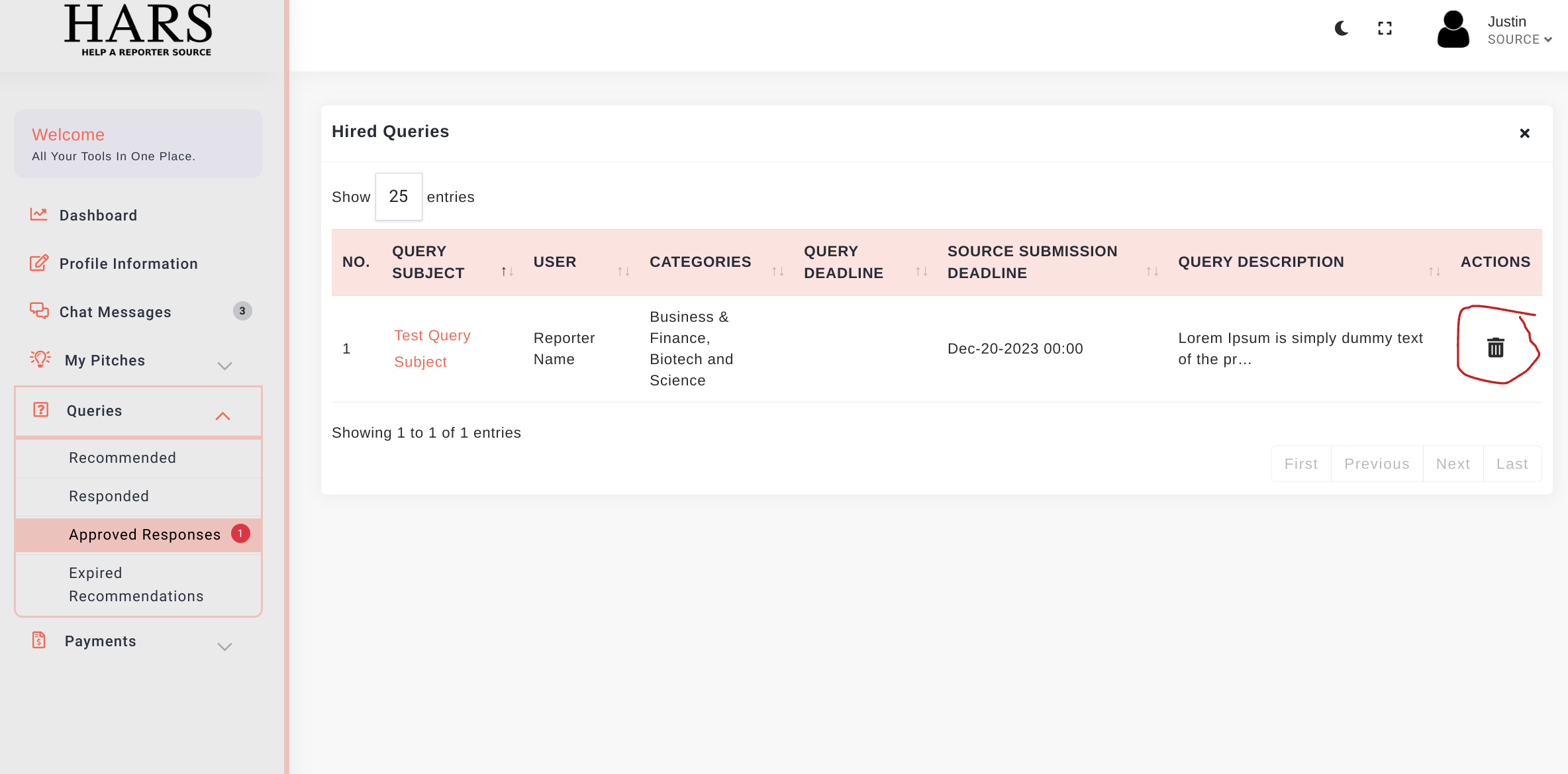The width and height of the screenshot is (1568, 774).
Task: Collapse the Queries section chevron
Action: point(222,416)
